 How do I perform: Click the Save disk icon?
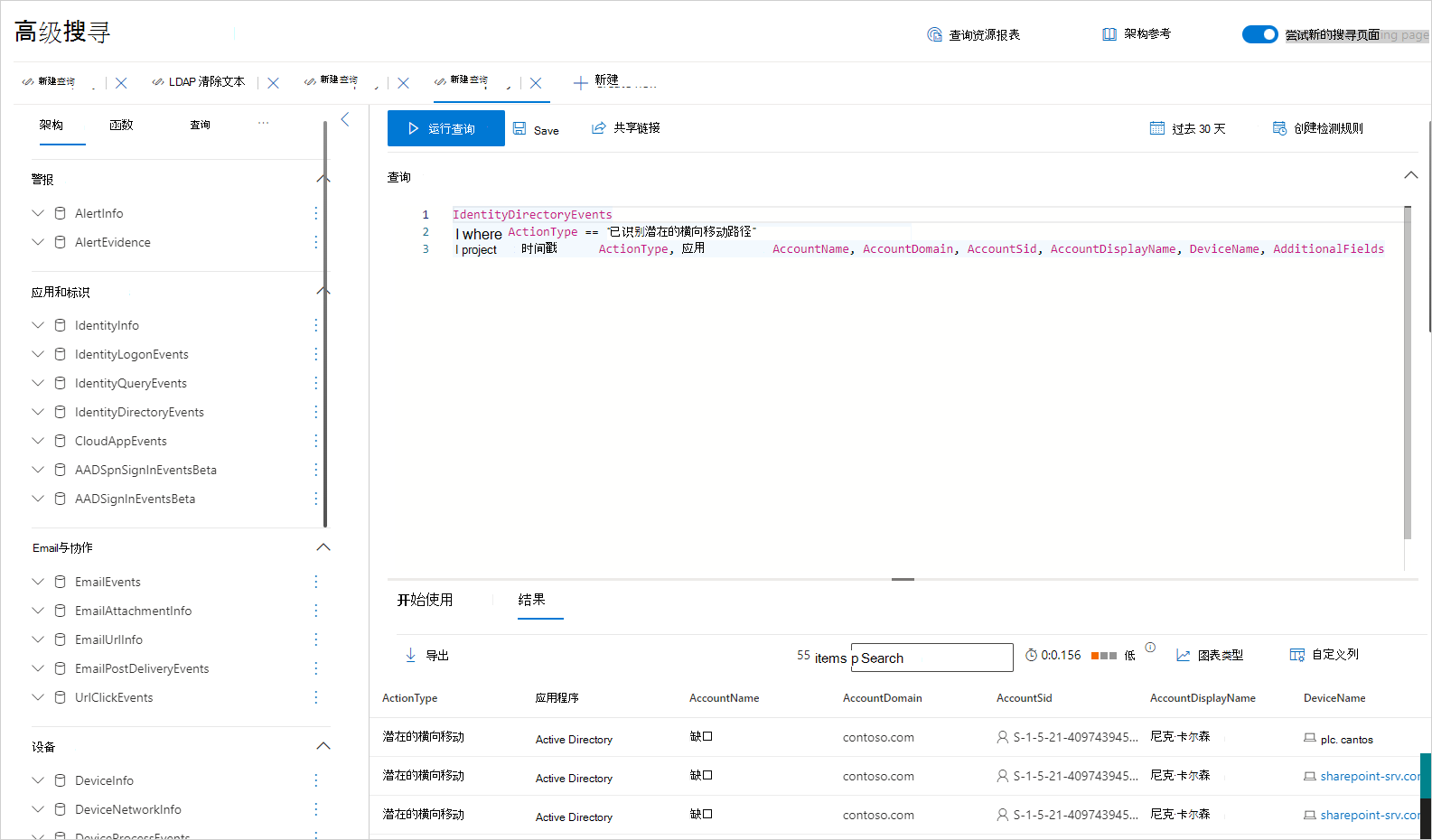(x=519, y=128)
